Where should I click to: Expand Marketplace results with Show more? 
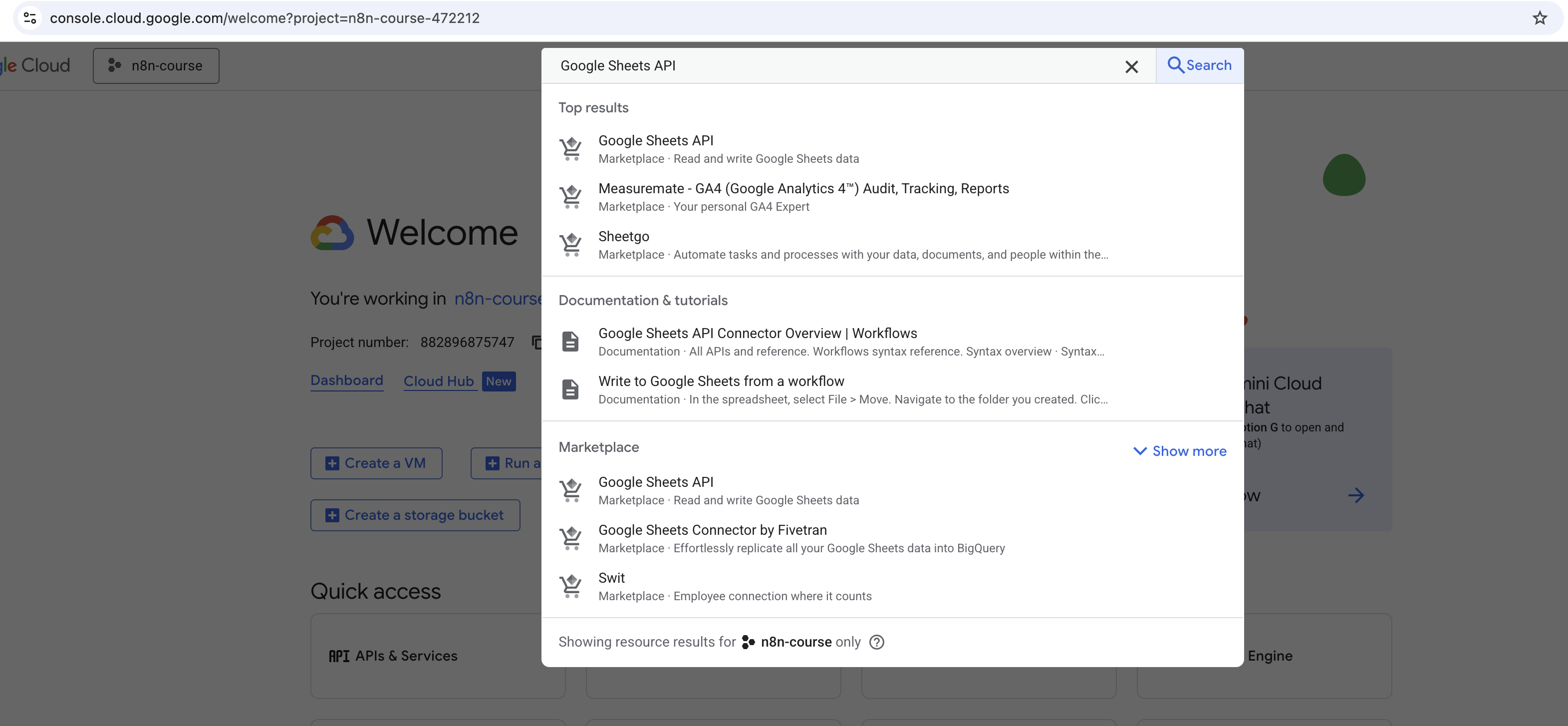(x=1180, y=451)
